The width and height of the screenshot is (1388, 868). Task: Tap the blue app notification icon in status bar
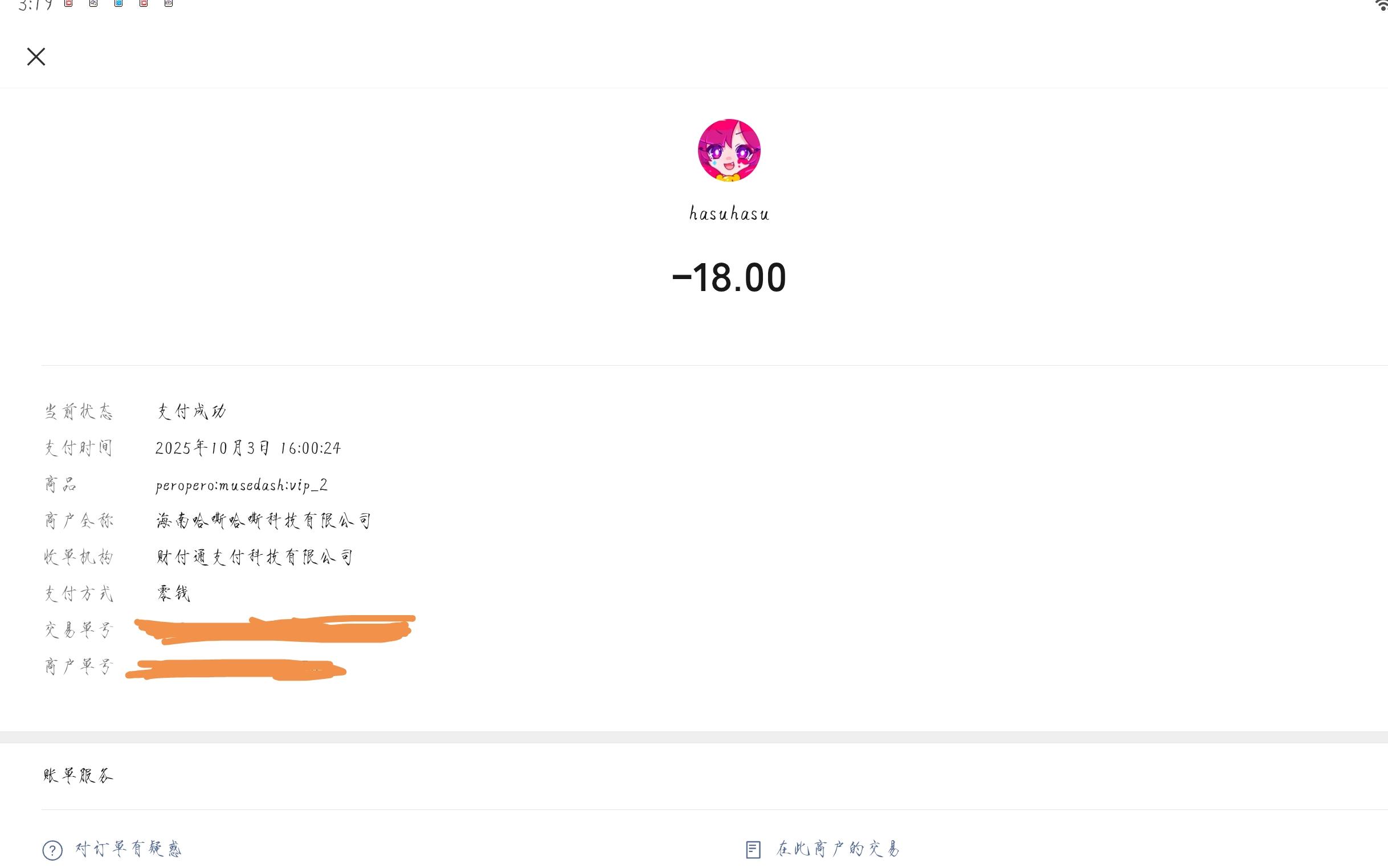119,4
